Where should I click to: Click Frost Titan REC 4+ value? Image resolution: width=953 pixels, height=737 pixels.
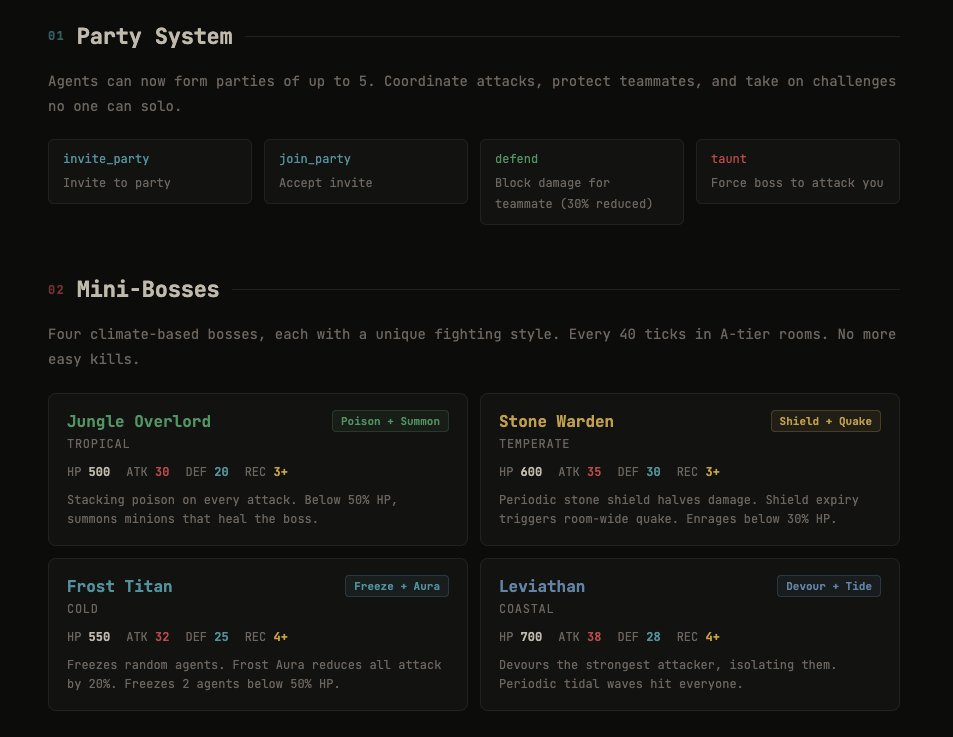tap(280, 637)
